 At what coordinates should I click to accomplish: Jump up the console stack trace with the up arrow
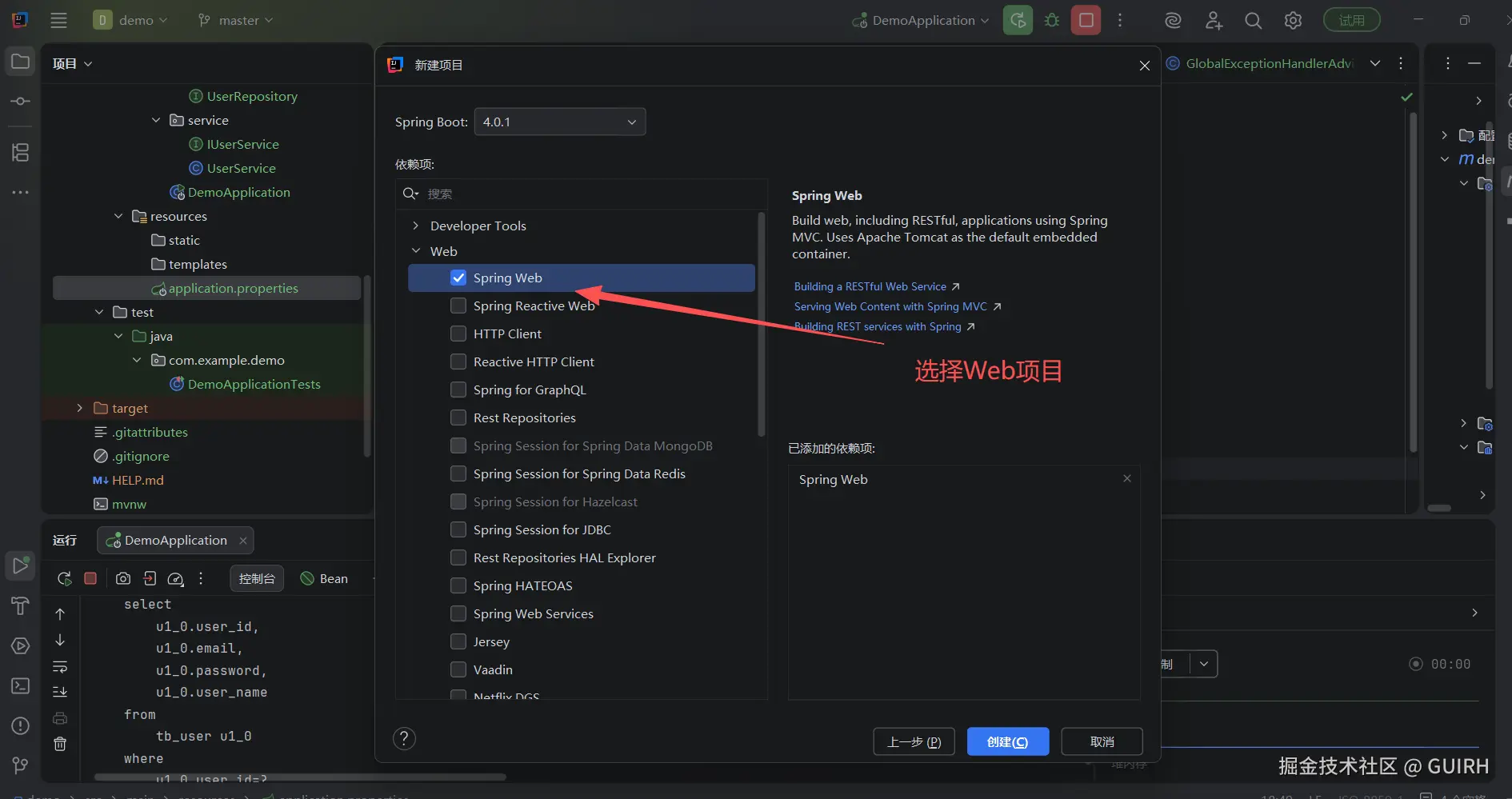point(60,613)
